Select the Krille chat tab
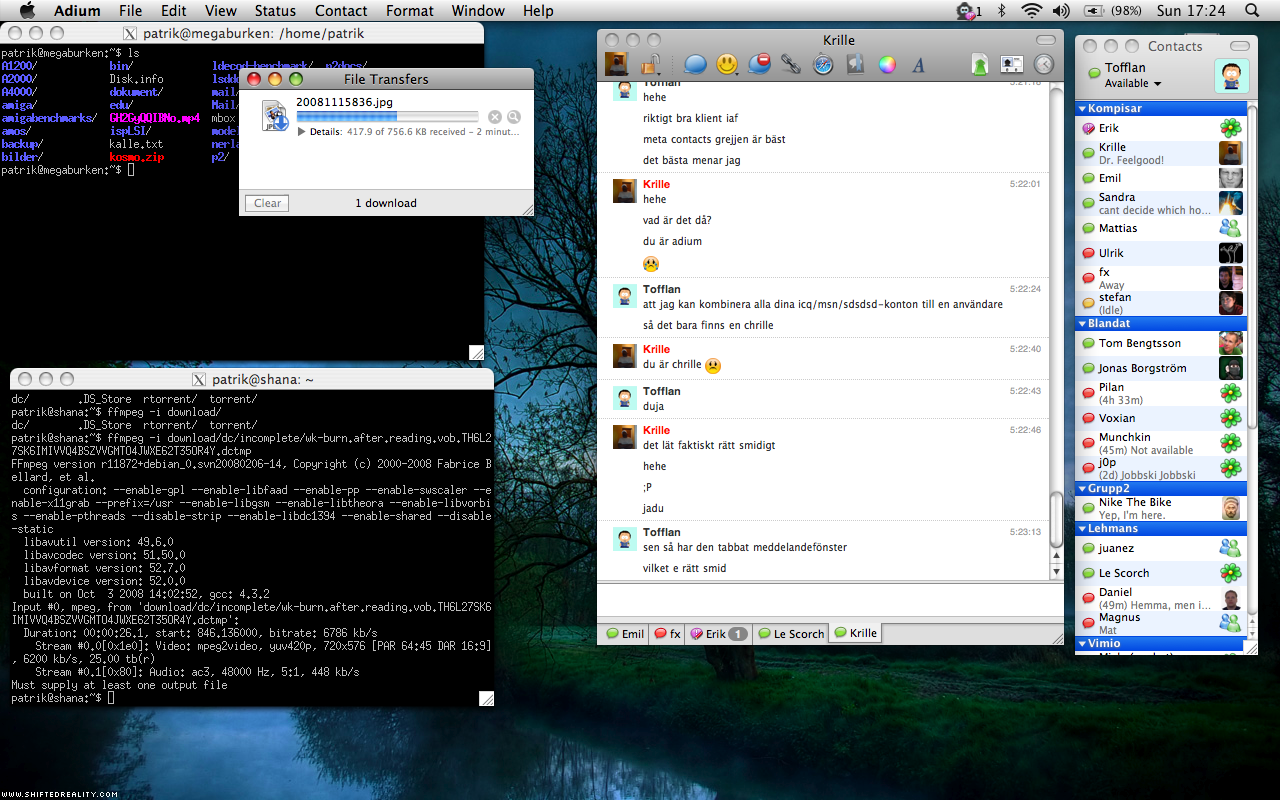 click(x=856, y=632)
